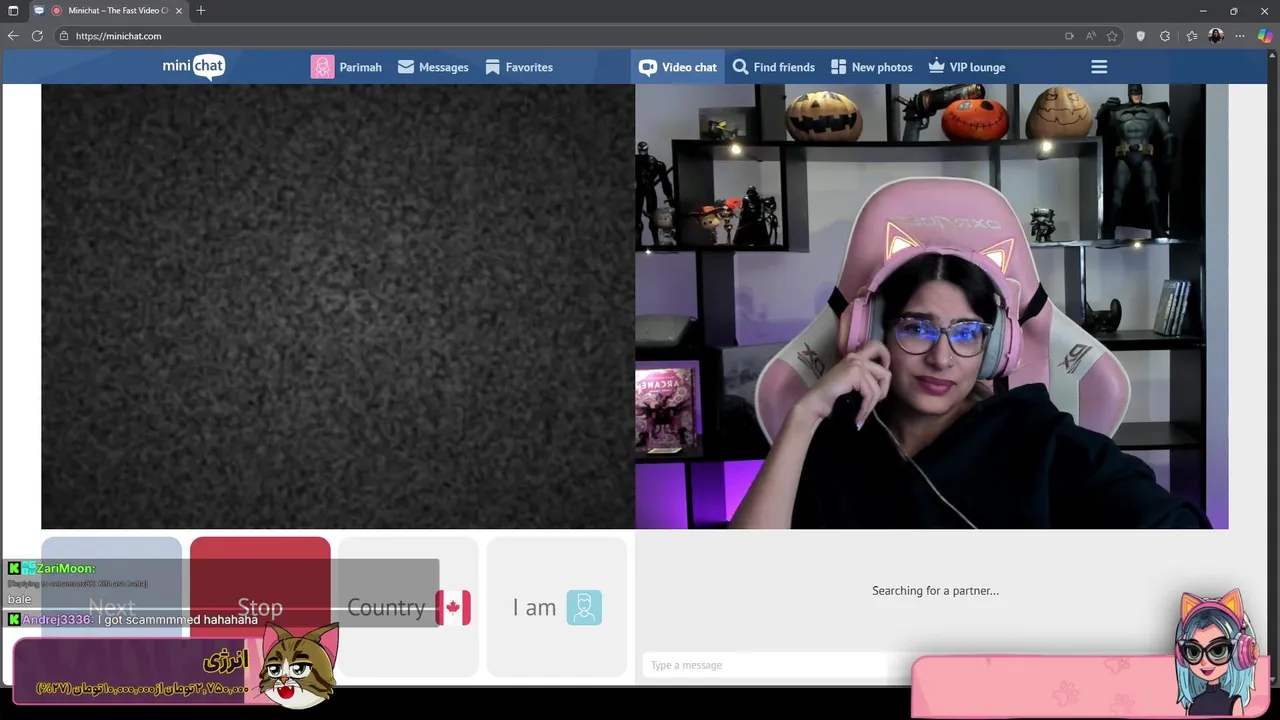The image size is (1280, 720).
Task: Open the VIP lounge
Action: coord(967,67)
